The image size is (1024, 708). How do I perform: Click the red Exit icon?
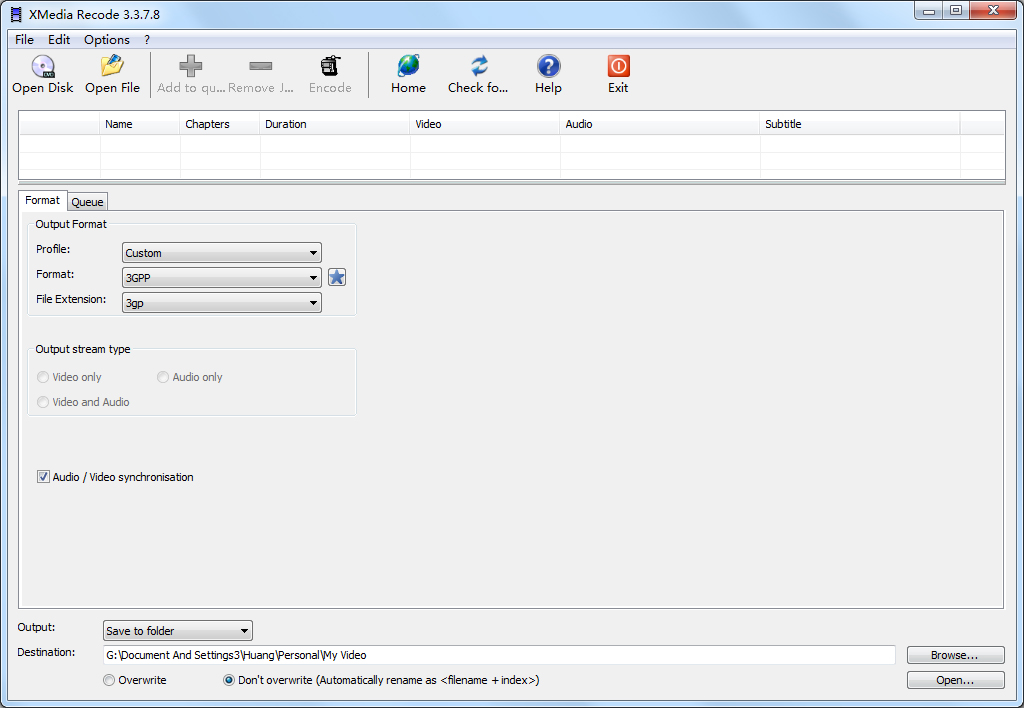(x=618, y=66)
